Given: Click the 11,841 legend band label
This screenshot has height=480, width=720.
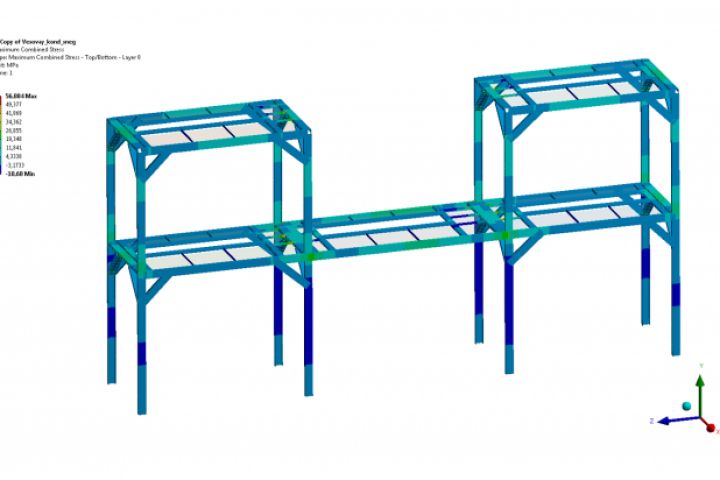Looking at the screenshot, I should (x=14, y=147).
